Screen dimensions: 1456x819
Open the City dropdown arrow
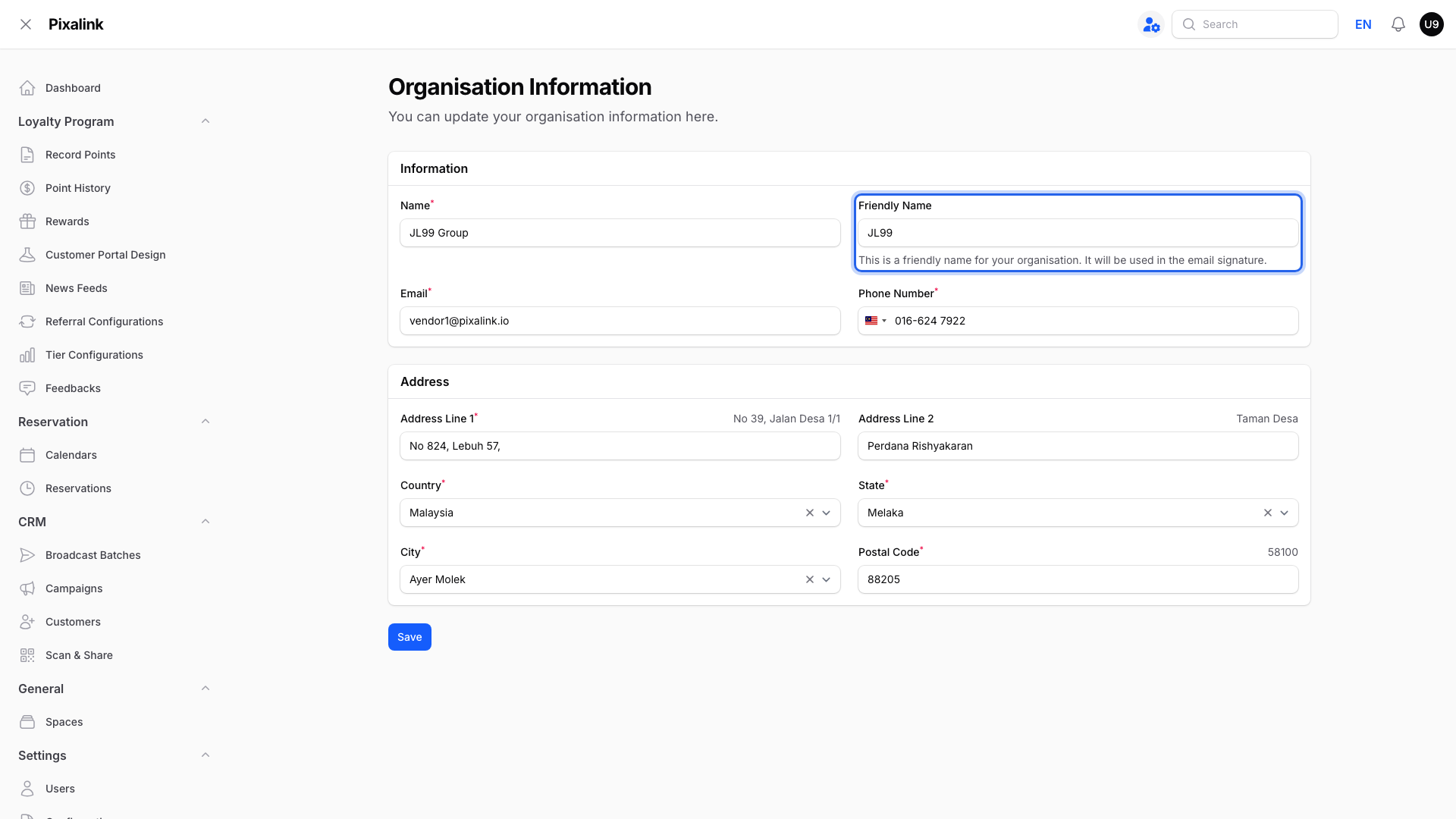(x=827, y=579)
